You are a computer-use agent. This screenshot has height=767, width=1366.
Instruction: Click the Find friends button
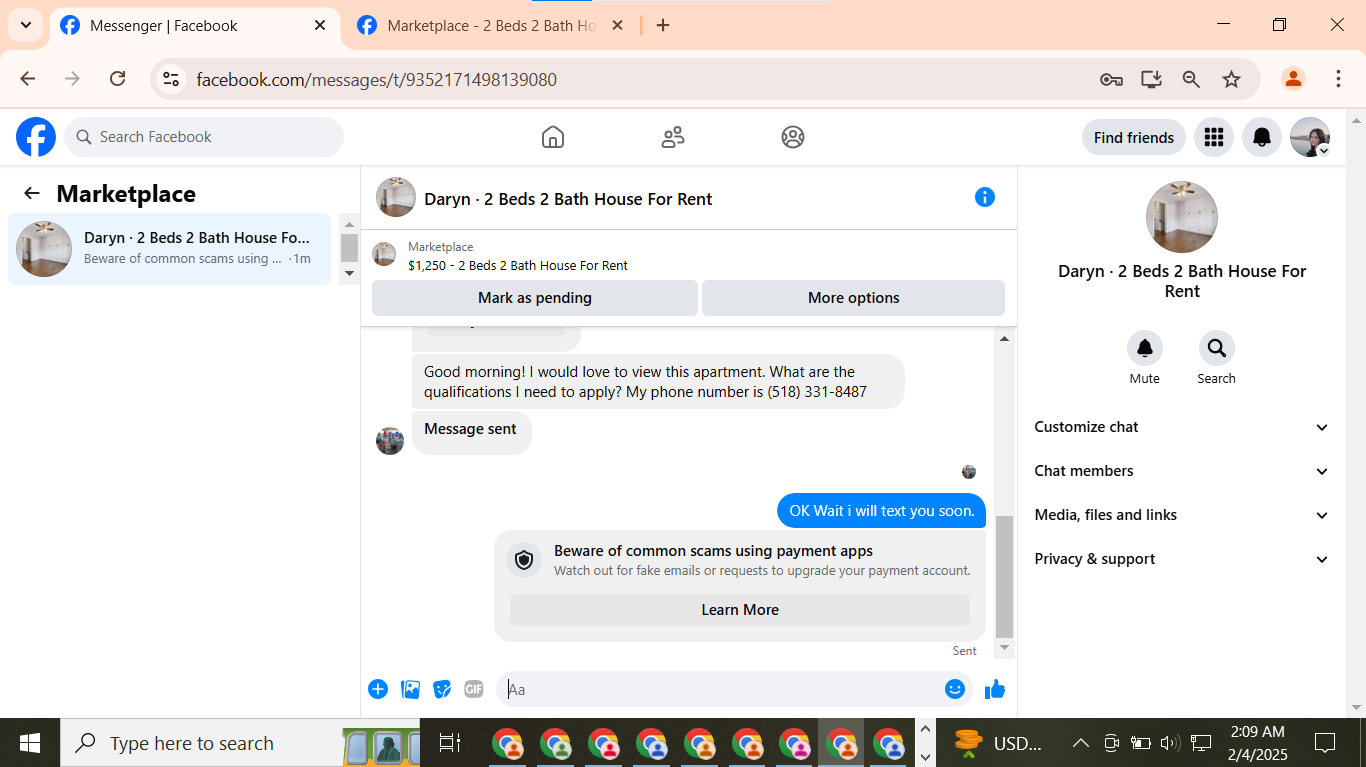tap(1134, 137)
